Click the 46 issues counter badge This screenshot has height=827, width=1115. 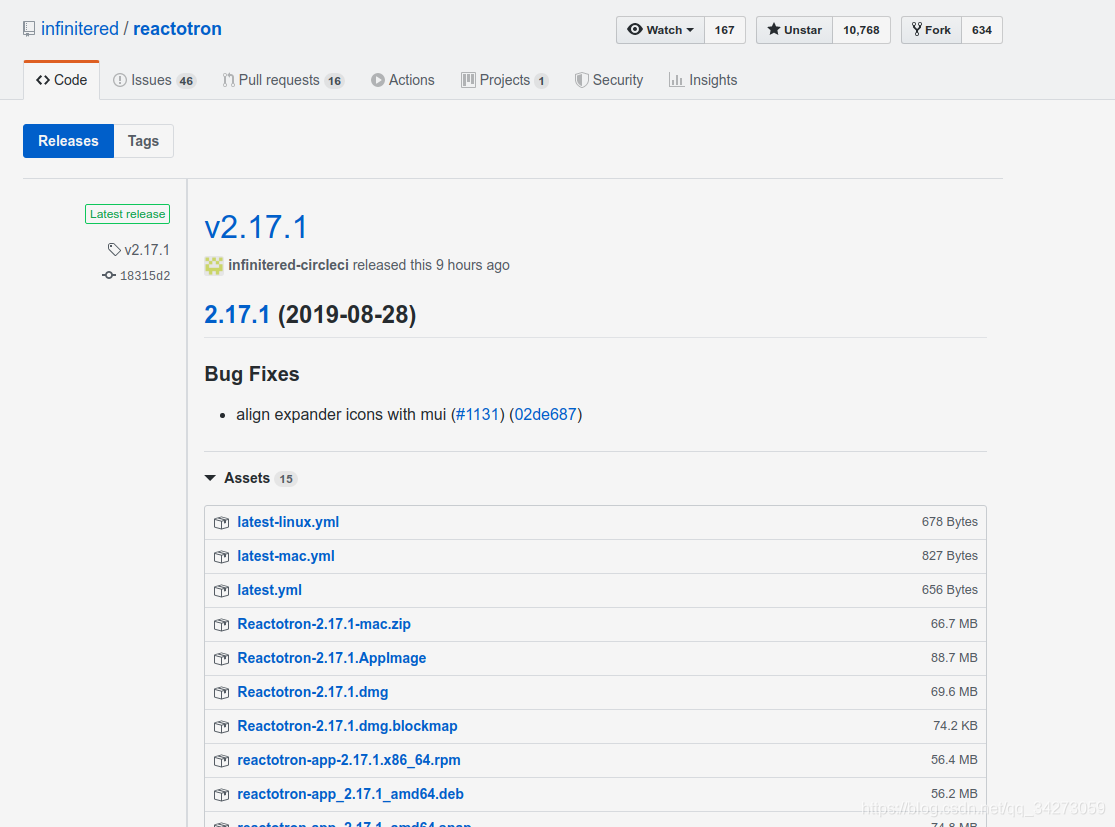click(x=186, y=81)
